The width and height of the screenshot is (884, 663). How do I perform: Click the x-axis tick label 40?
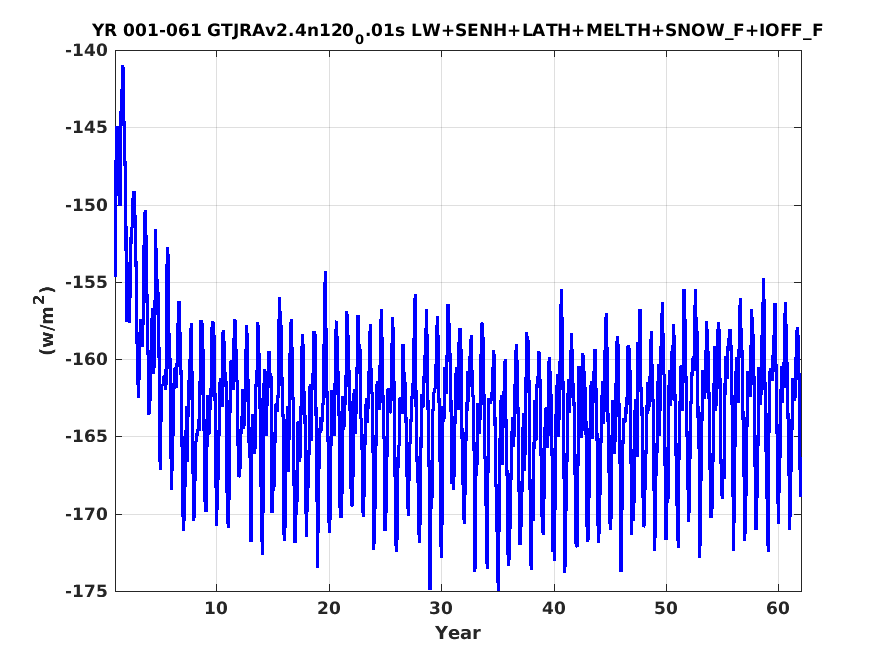coord(554,608)
